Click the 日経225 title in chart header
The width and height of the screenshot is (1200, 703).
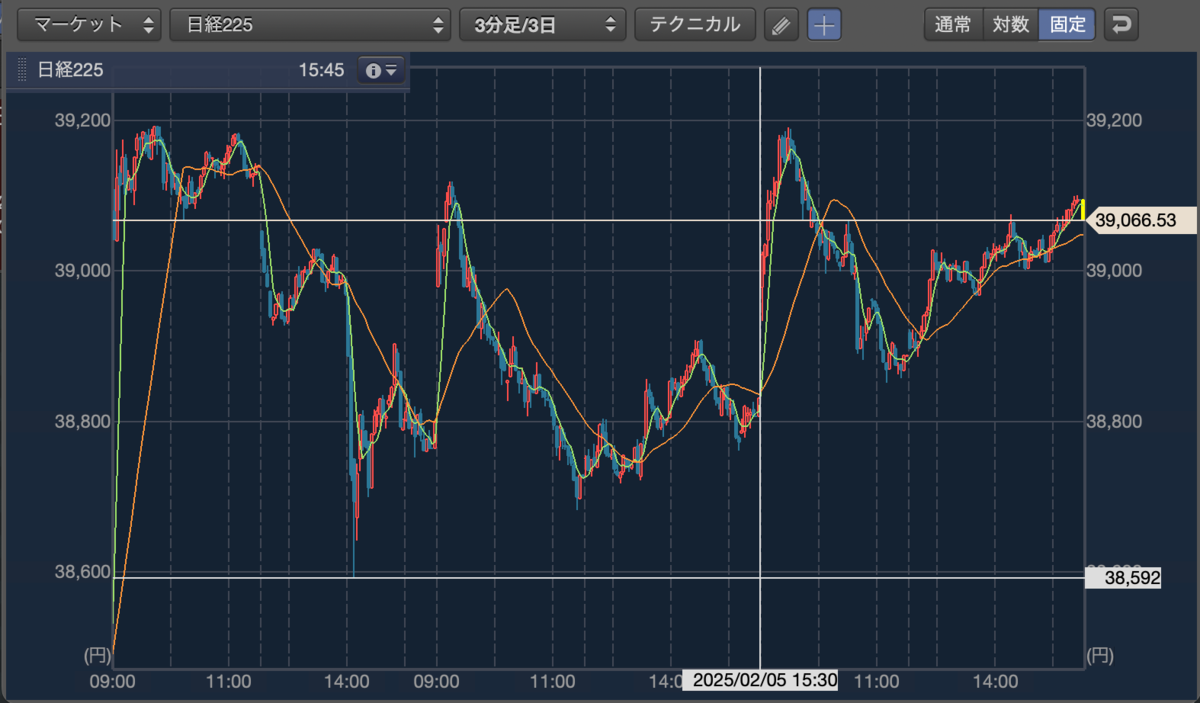coord(70,71)
